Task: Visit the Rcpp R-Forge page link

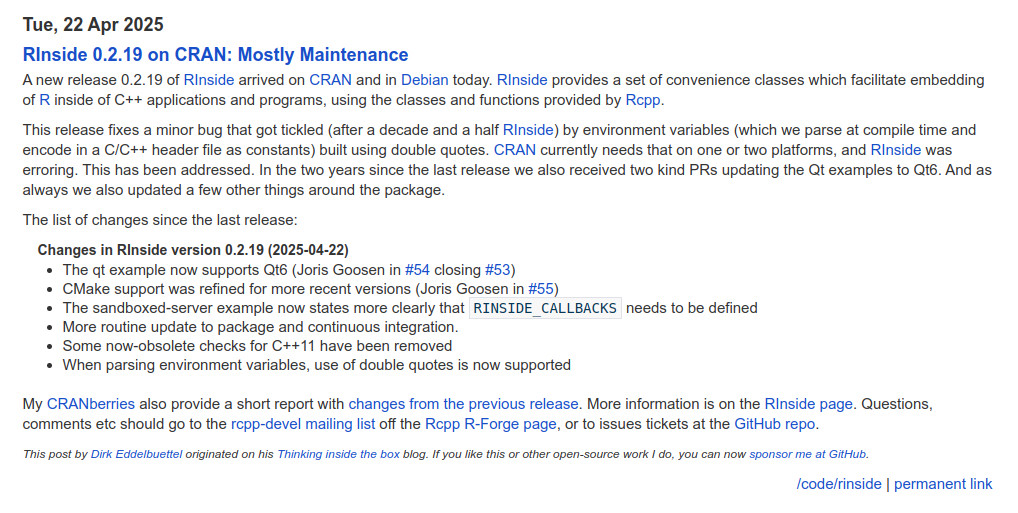Action: pos(491,424)
